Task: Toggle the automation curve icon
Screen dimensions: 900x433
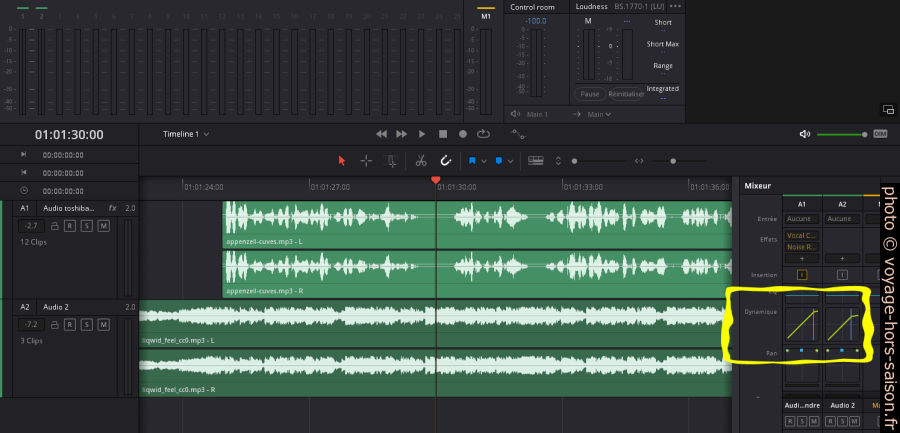Action: 518,134
